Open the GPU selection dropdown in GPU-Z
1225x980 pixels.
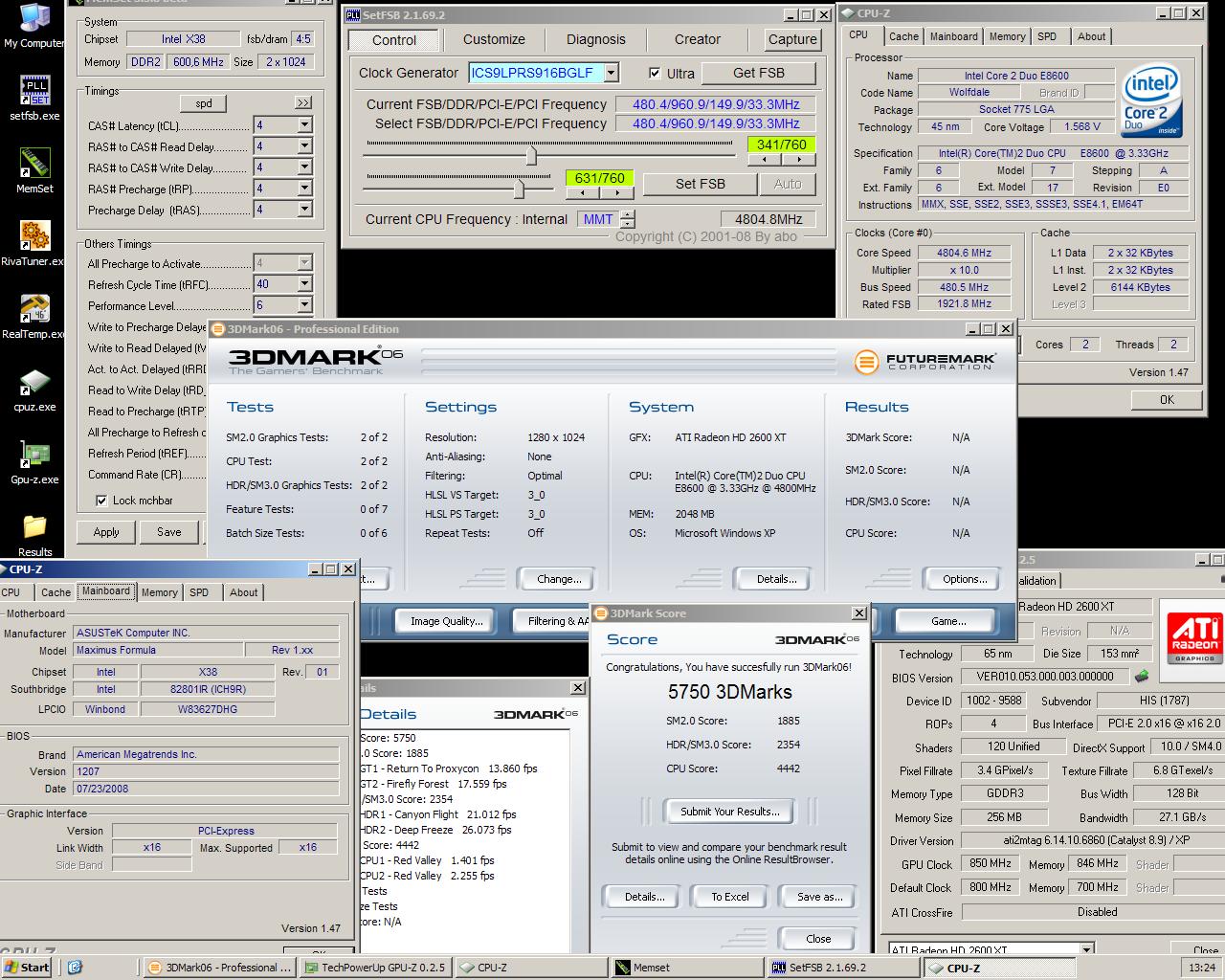[x=1086, y=950]
